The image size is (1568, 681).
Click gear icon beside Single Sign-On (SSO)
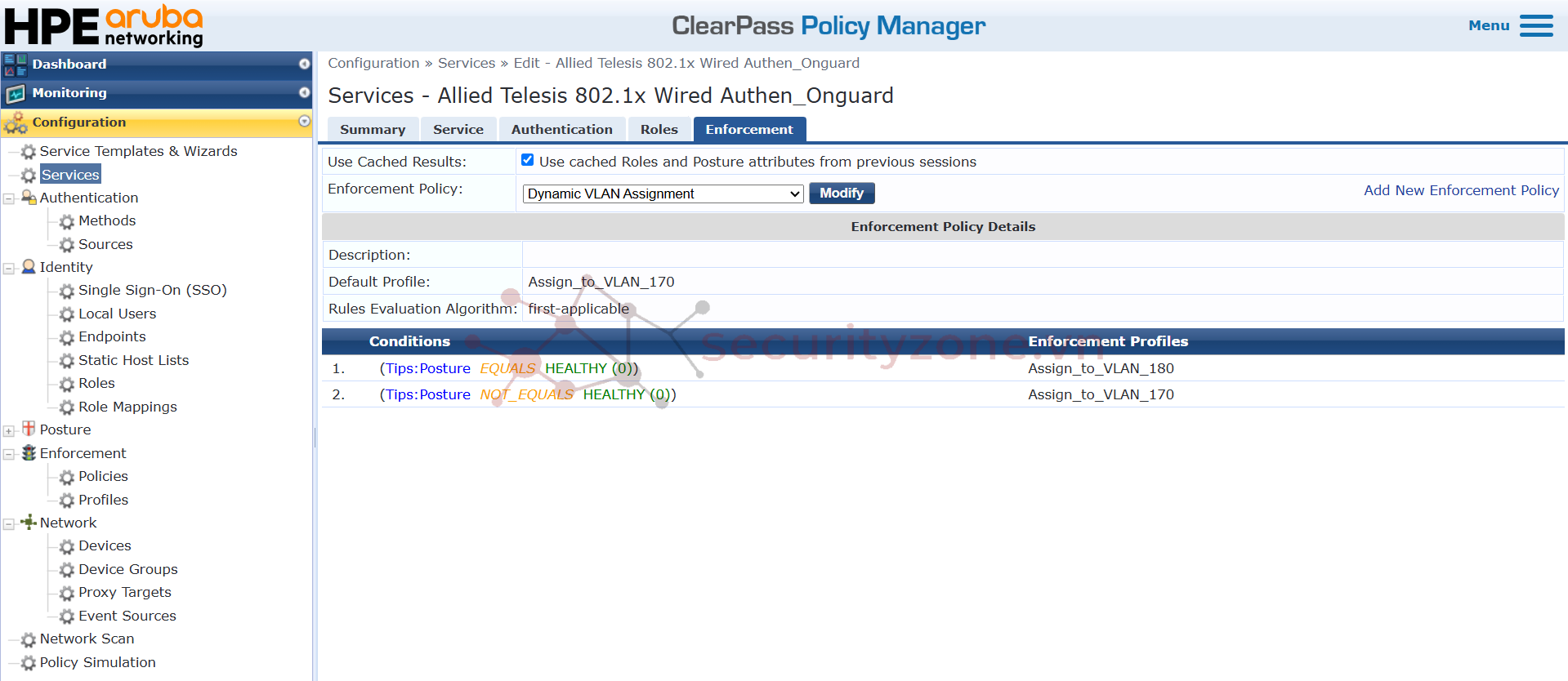point(67,291)
